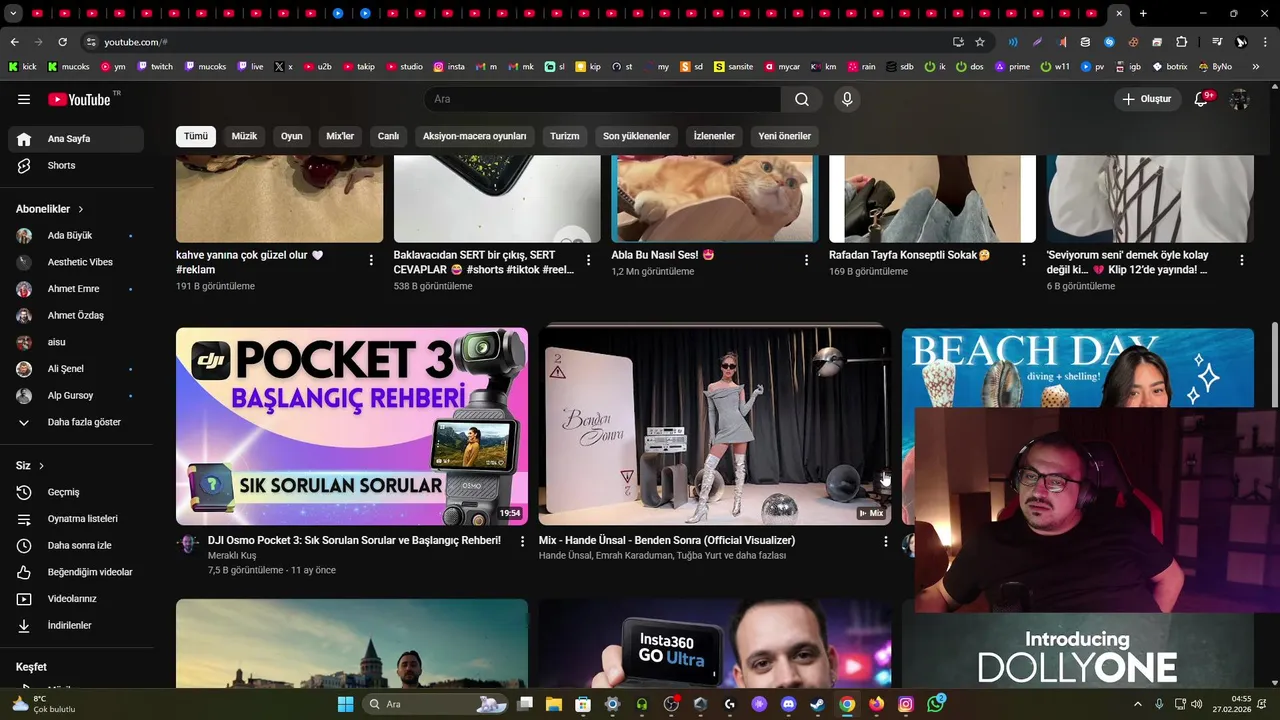
Task: Select the İzlenenler filter chip
Action: click(714, 136)
